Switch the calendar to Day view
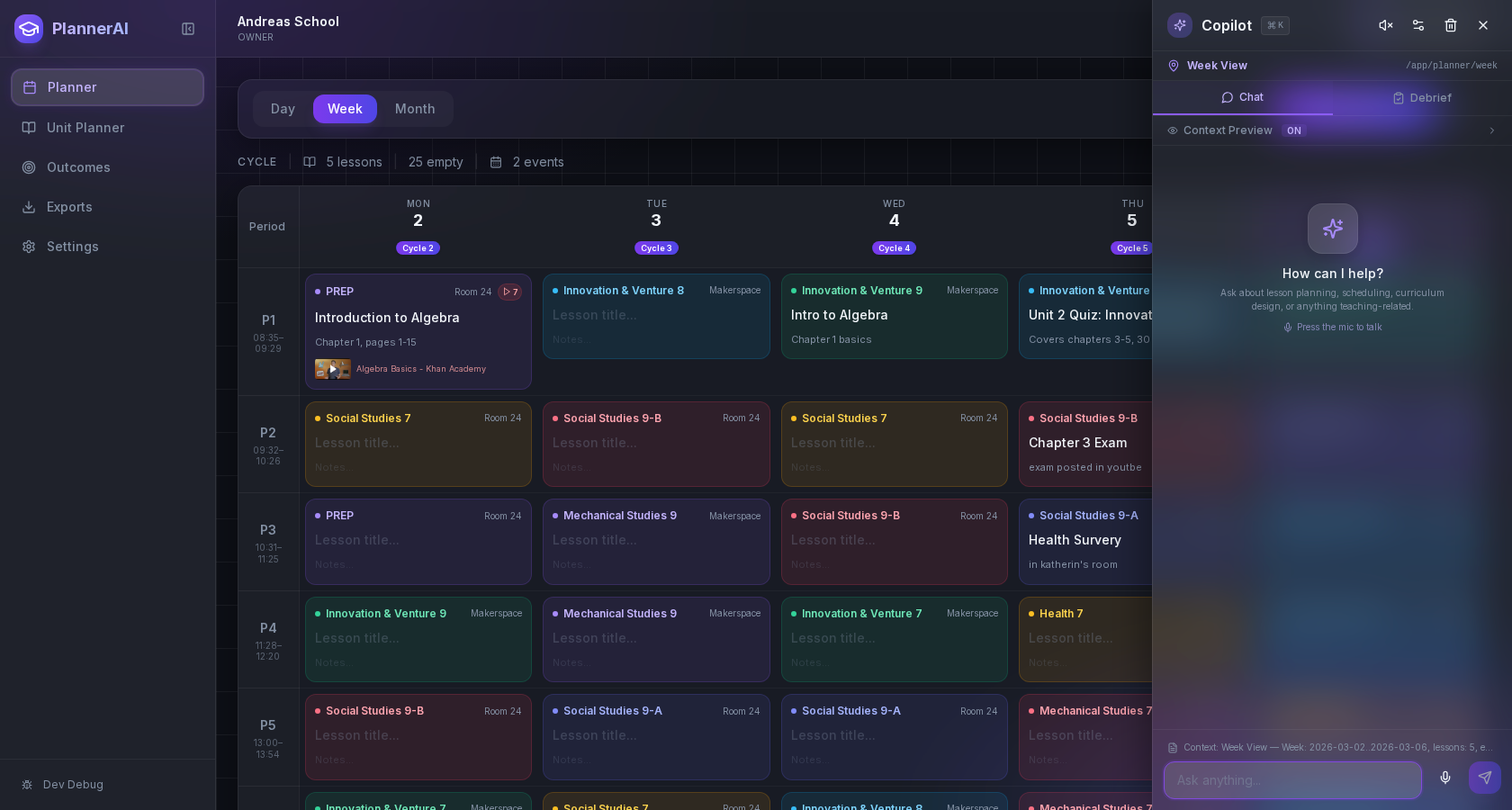1512x810 pixels. (x=282, y=109)
